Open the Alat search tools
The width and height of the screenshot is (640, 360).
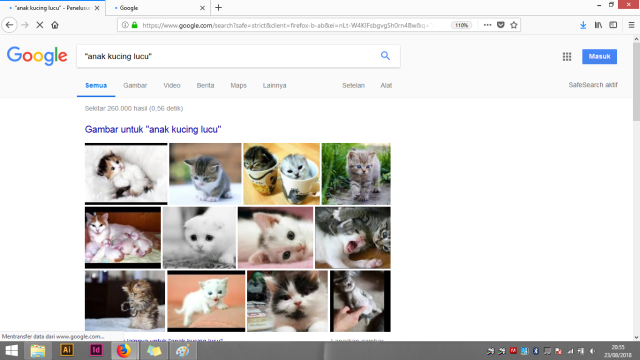[386, 86]
